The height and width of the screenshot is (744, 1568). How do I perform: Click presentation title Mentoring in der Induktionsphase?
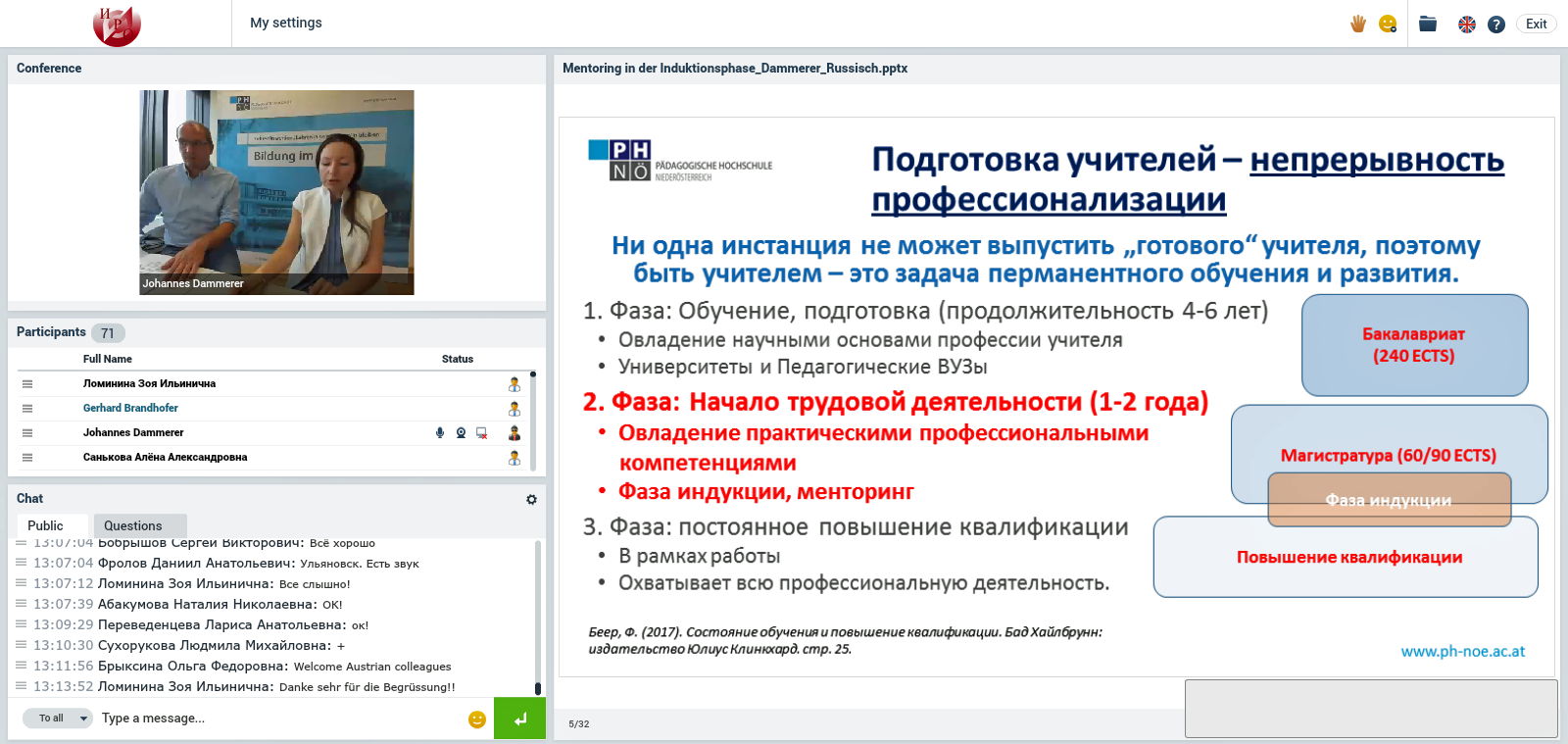[735, 69]
